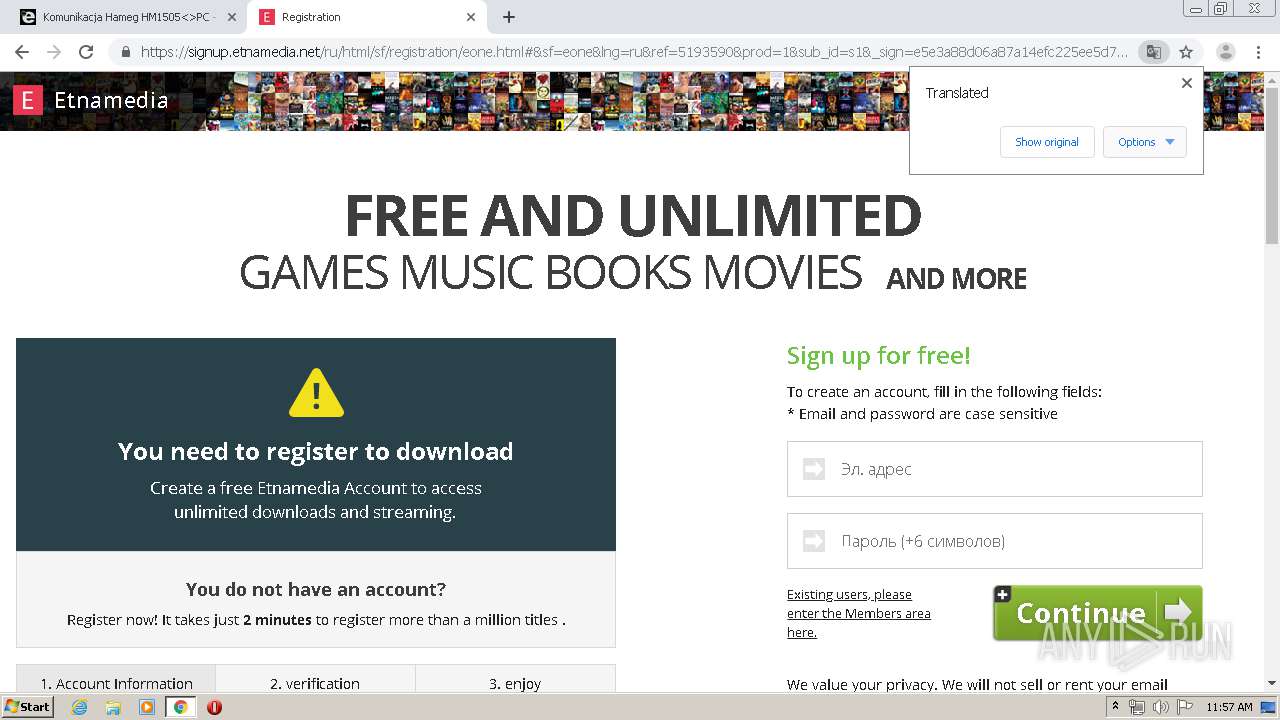
Task: Switch to Chrome in the taskbar
Action: point(181,707)
